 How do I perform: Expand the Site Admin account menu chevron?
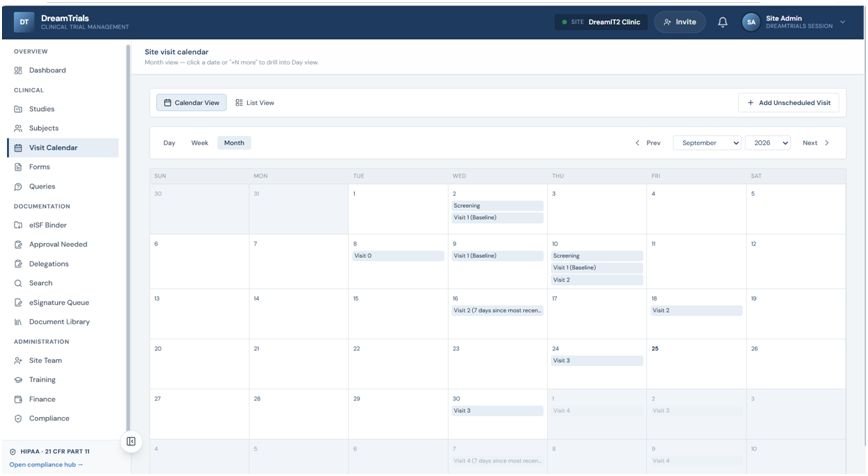pos(843,22)
